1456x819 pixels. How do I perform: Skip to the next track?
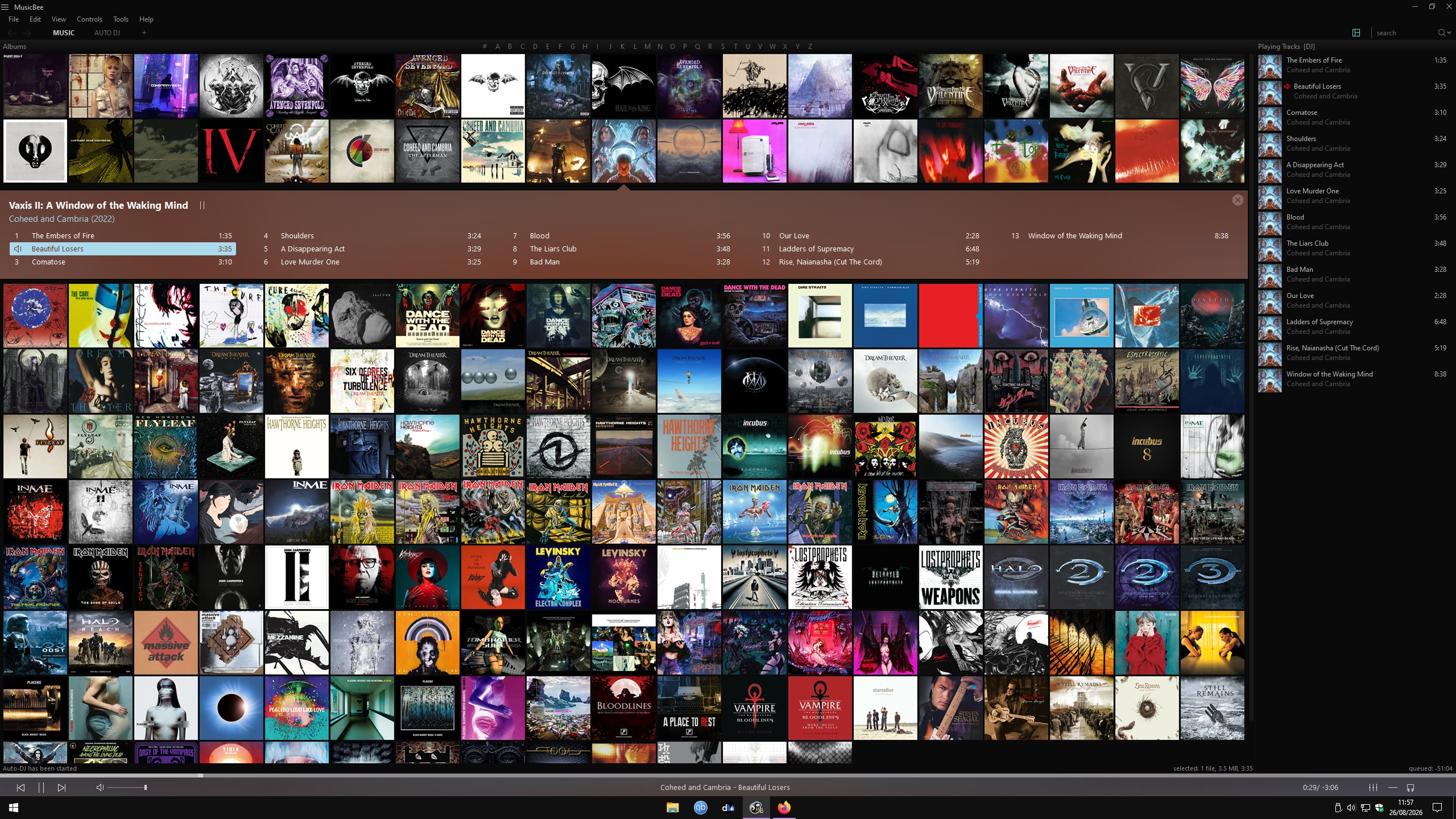(x=61, y=788)
